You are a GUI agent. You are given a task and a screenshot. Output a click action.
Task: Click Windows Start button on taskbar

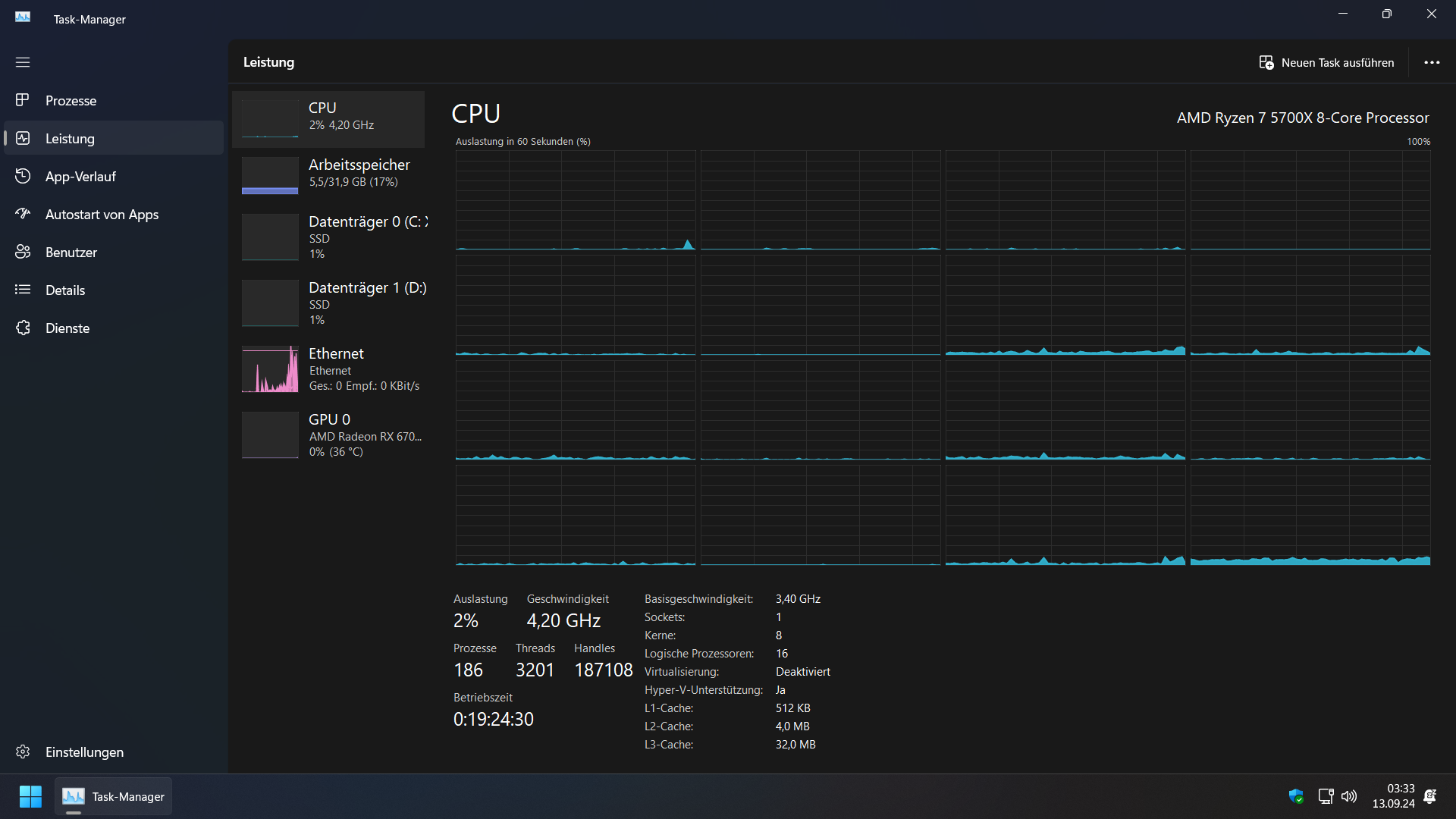30,796
